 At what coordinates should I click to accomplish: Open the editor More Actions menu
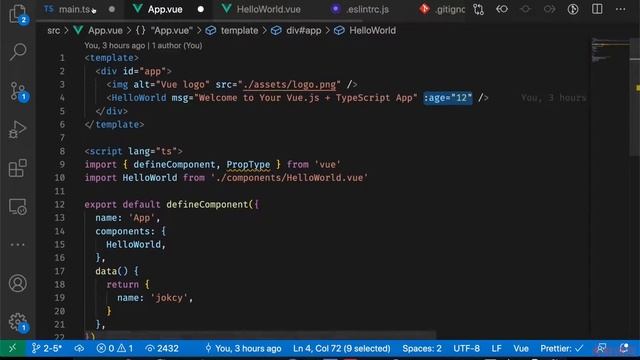pyautogui.click(x=620, y=9)
